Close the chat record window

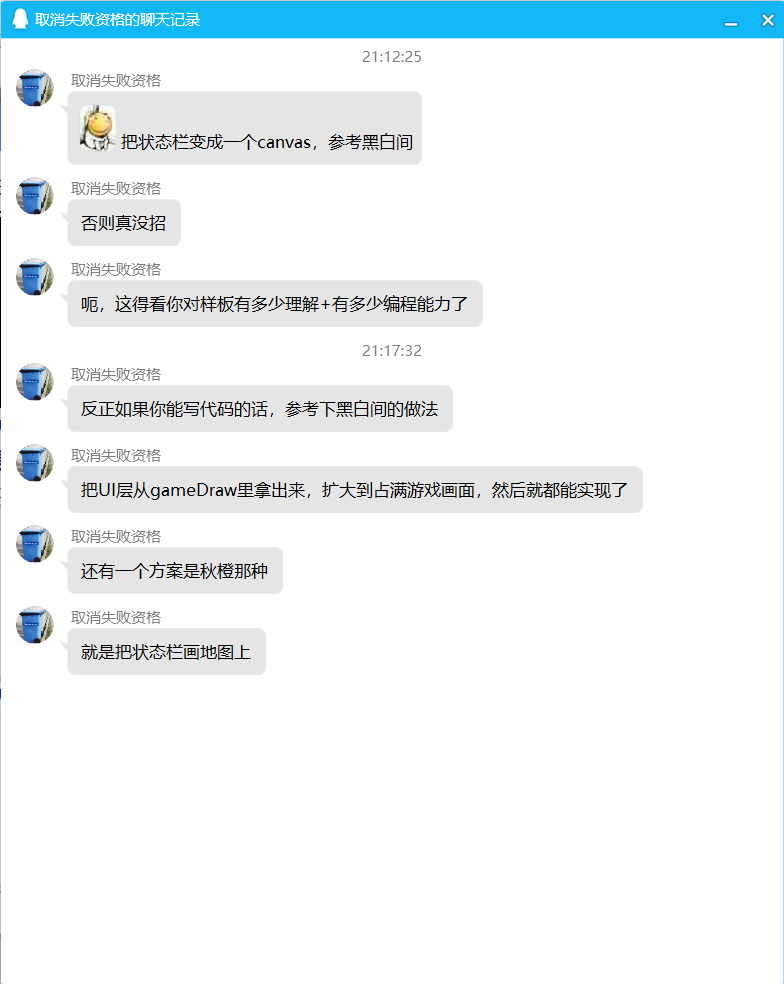click(x=768, y=20)
